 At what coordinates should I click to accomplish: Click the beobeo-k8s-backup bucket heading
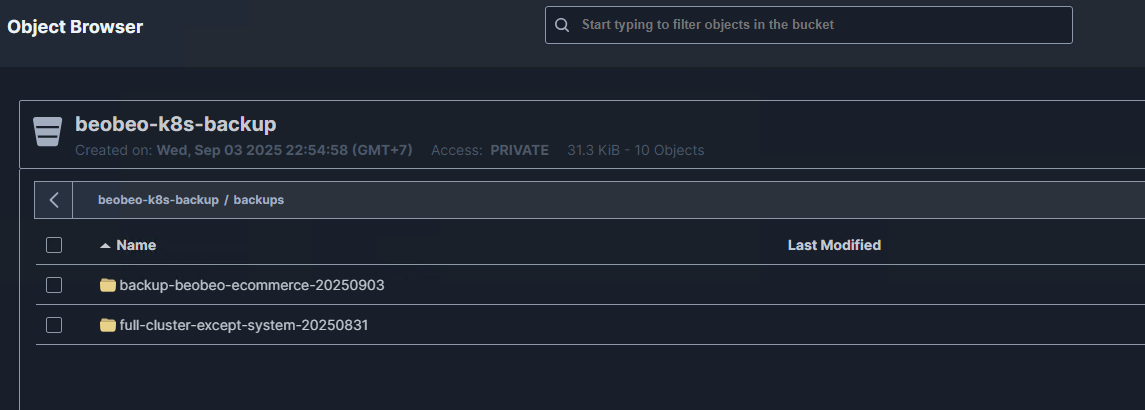[x=176, y=125]
